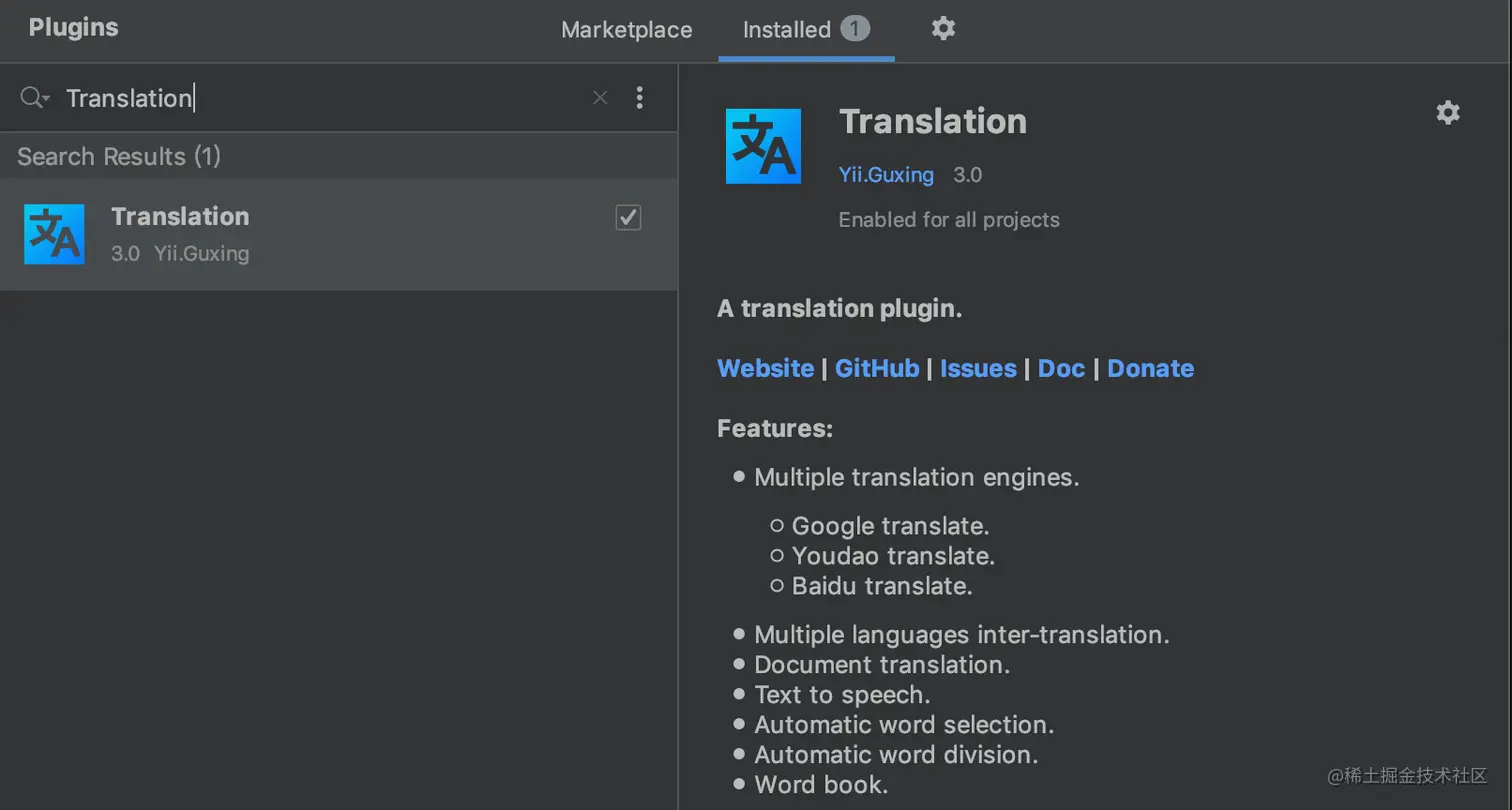Click the Translation title in details
This screenshot has height=810, width=1512.
coord(933,121)
